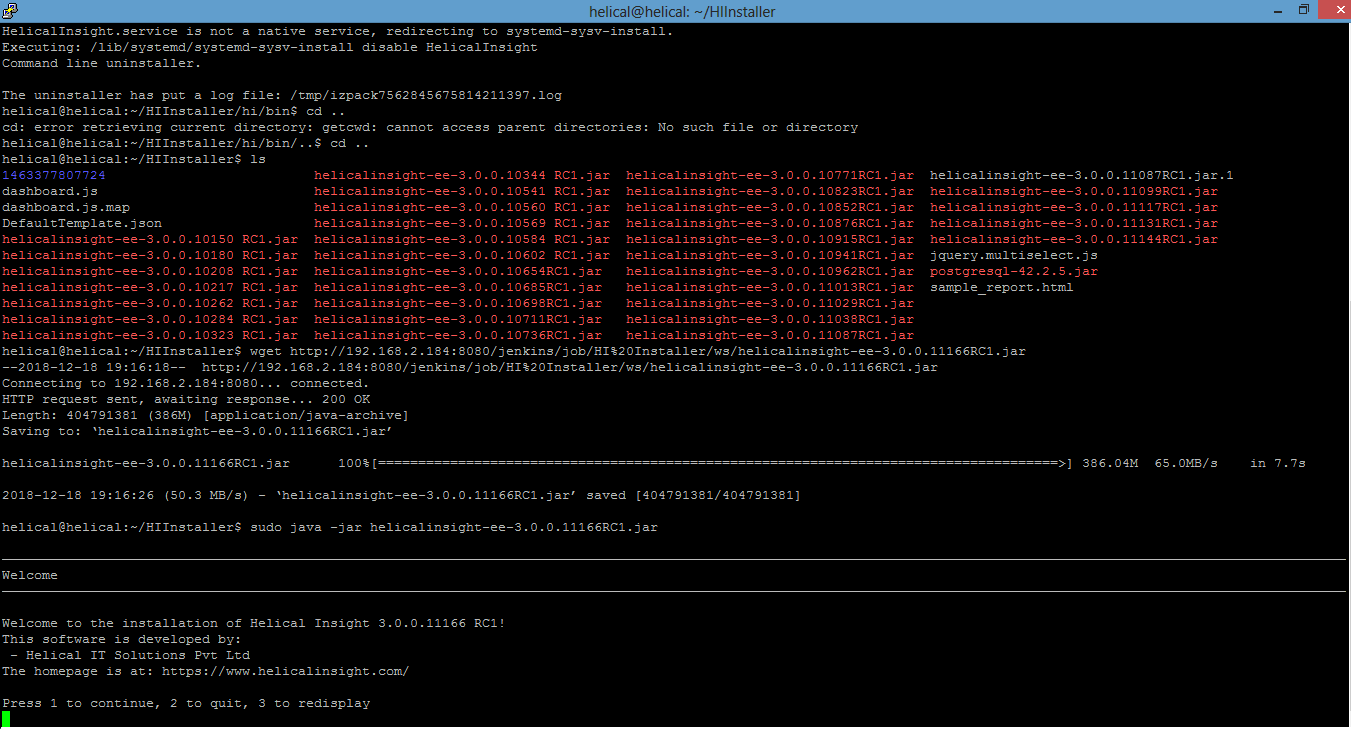Select the file name 'sample_report.html'
Image resolution: width=1351 pixels, height=729 pixels.
(1002, 287)
